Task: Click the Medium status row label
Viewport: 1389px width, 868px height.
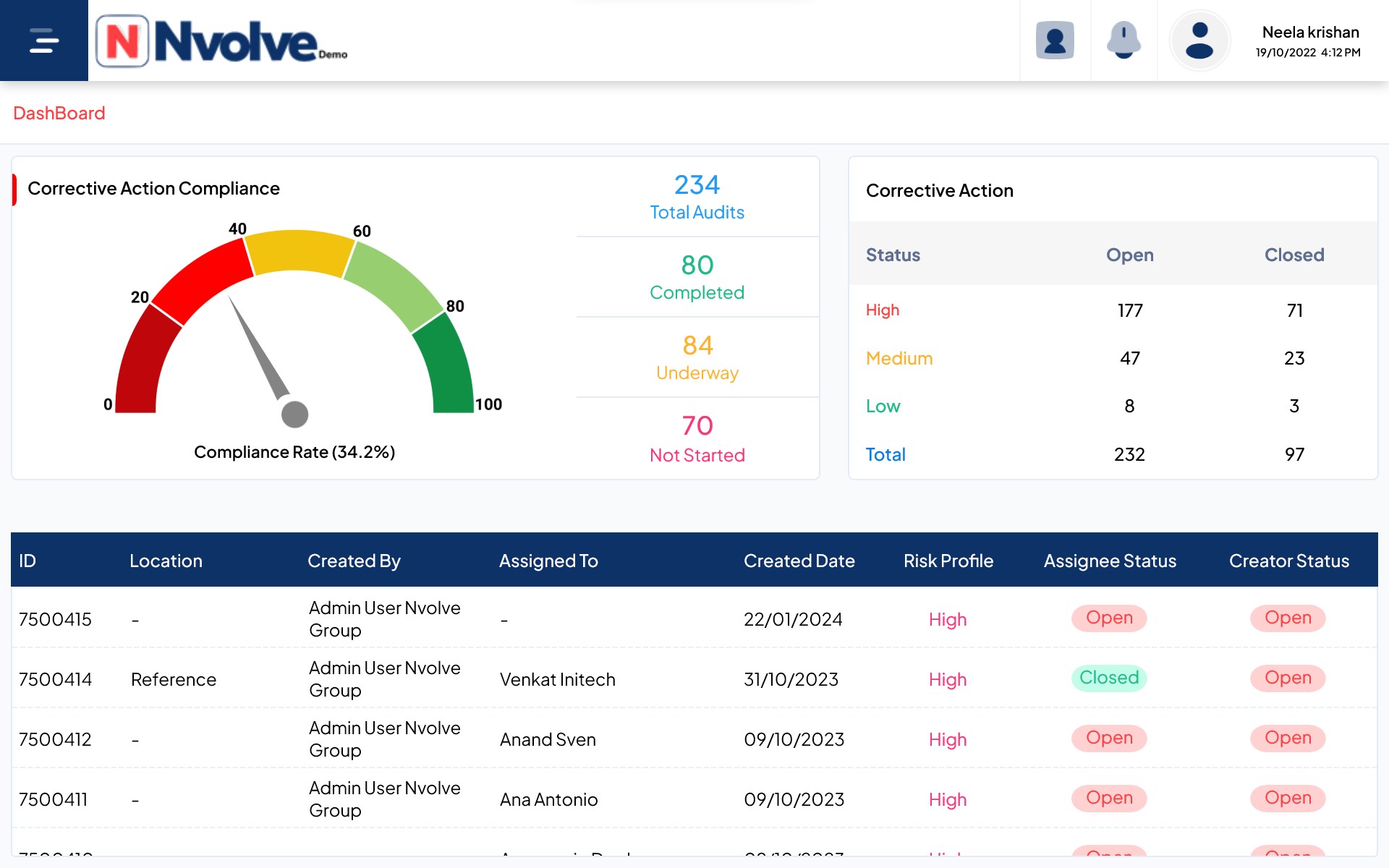Action: click(x=899, y=359)
